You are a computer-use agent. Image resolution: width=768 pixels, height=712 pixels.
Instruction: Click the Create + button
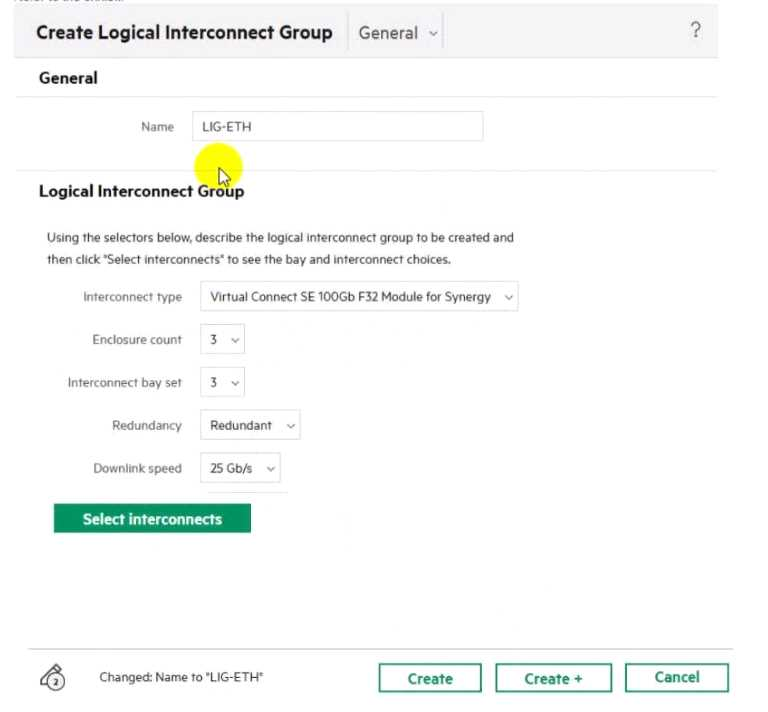553,678
